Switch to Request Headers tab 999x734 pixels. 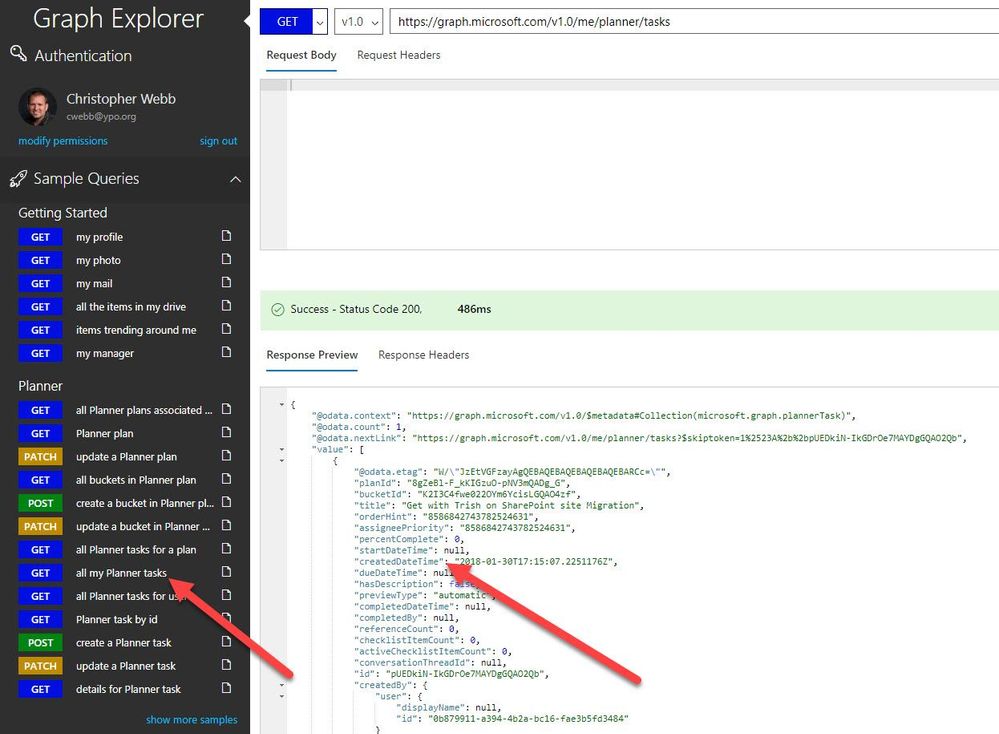point(399,55)
